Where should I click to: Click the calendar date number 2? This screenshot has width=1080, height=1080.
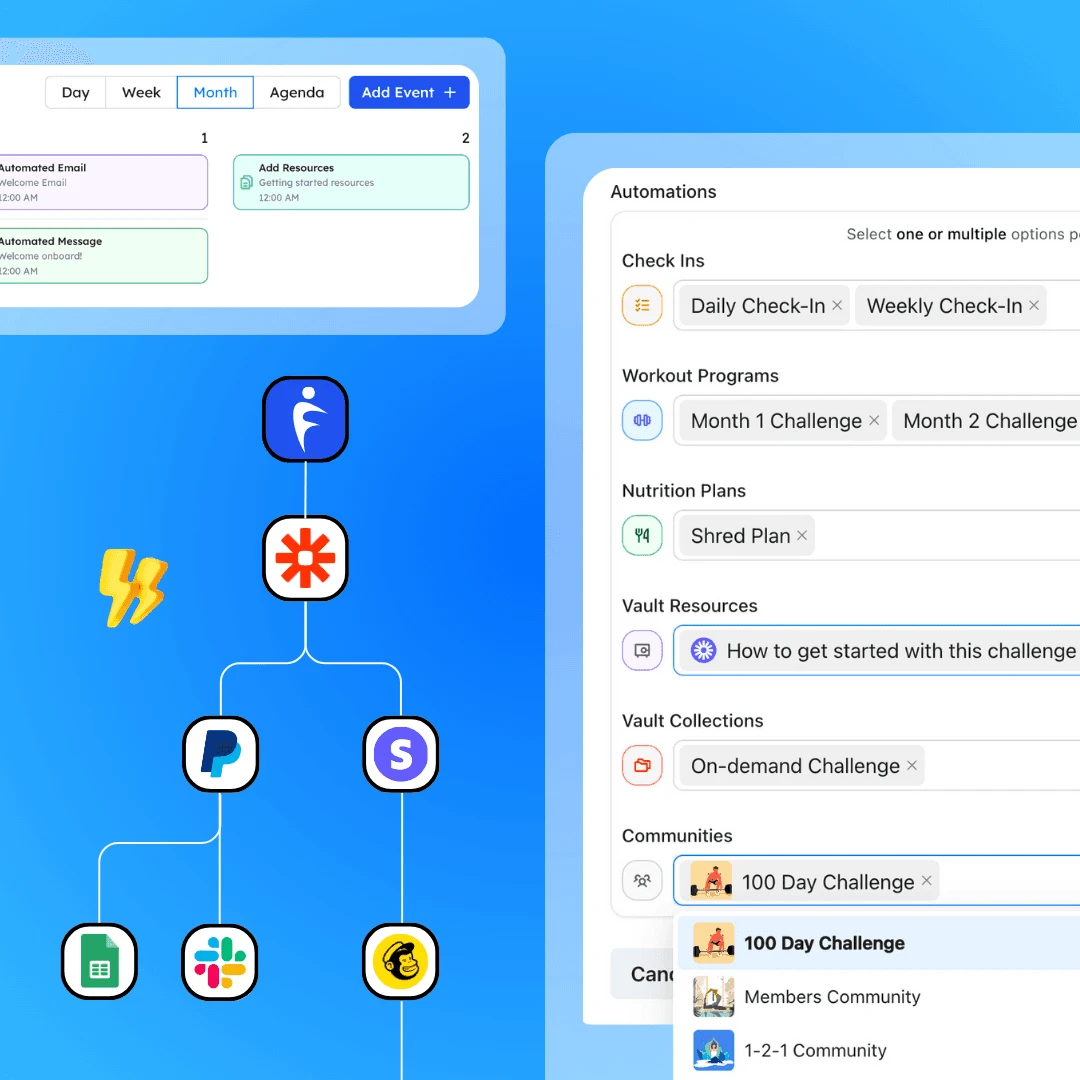click(x=466, y=138)
